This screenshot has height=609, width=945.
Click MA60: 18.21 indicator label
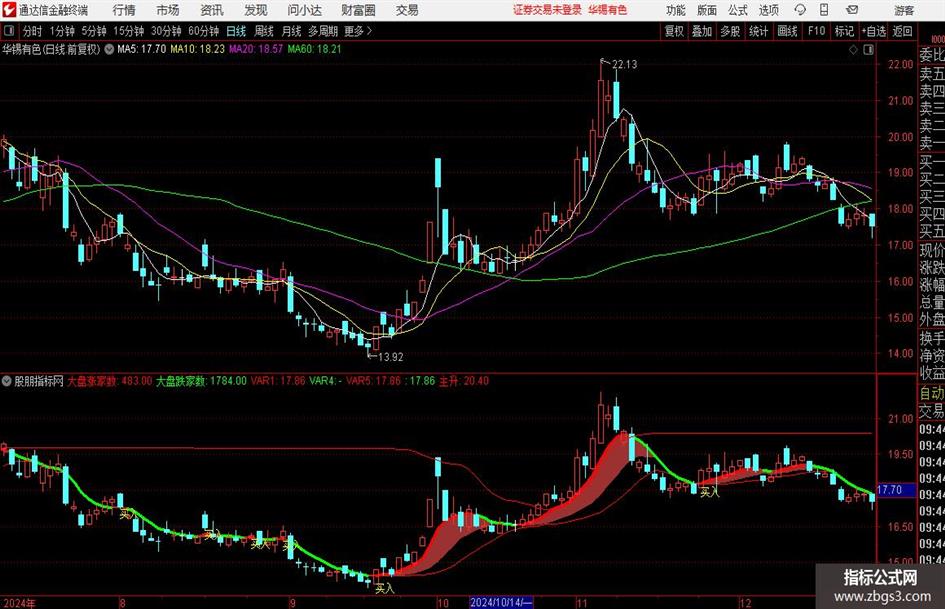tap(314, 49)
